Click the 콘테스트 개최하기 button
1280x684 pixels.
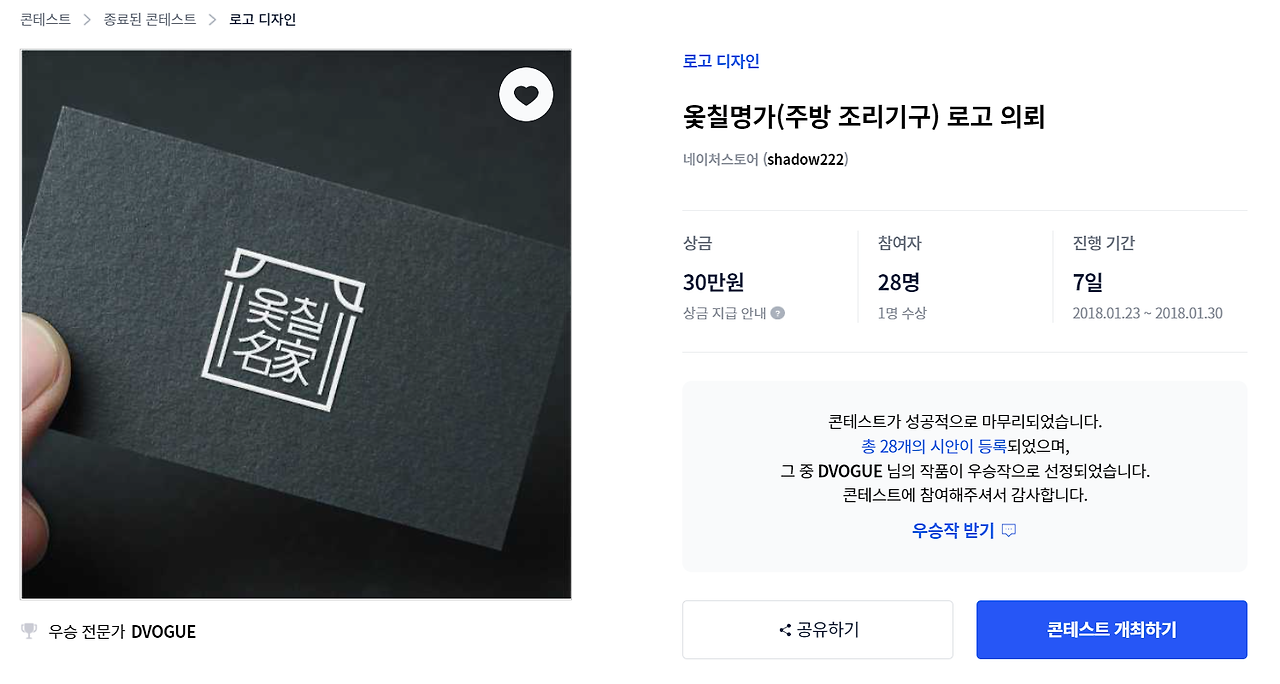[x=1112, y=630]
